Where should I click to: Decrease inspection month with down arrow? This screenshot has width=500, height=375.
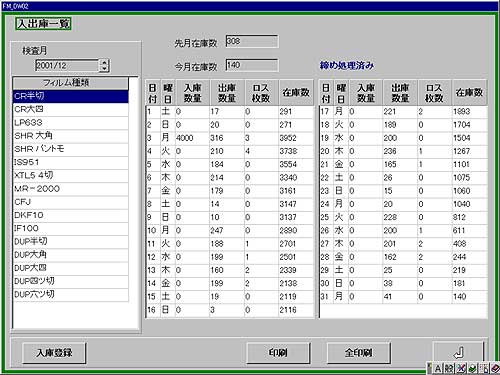(x=105, y=68)
